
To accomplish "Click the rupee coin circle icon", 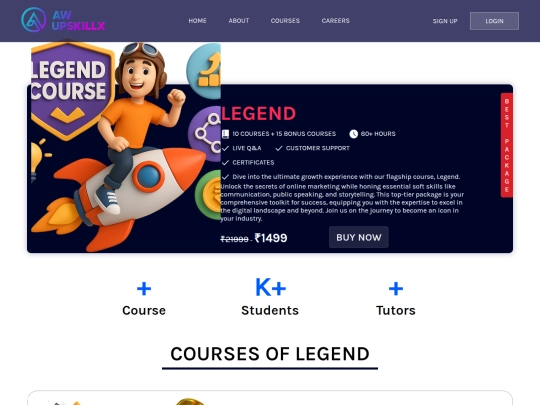I will point(208,195).
